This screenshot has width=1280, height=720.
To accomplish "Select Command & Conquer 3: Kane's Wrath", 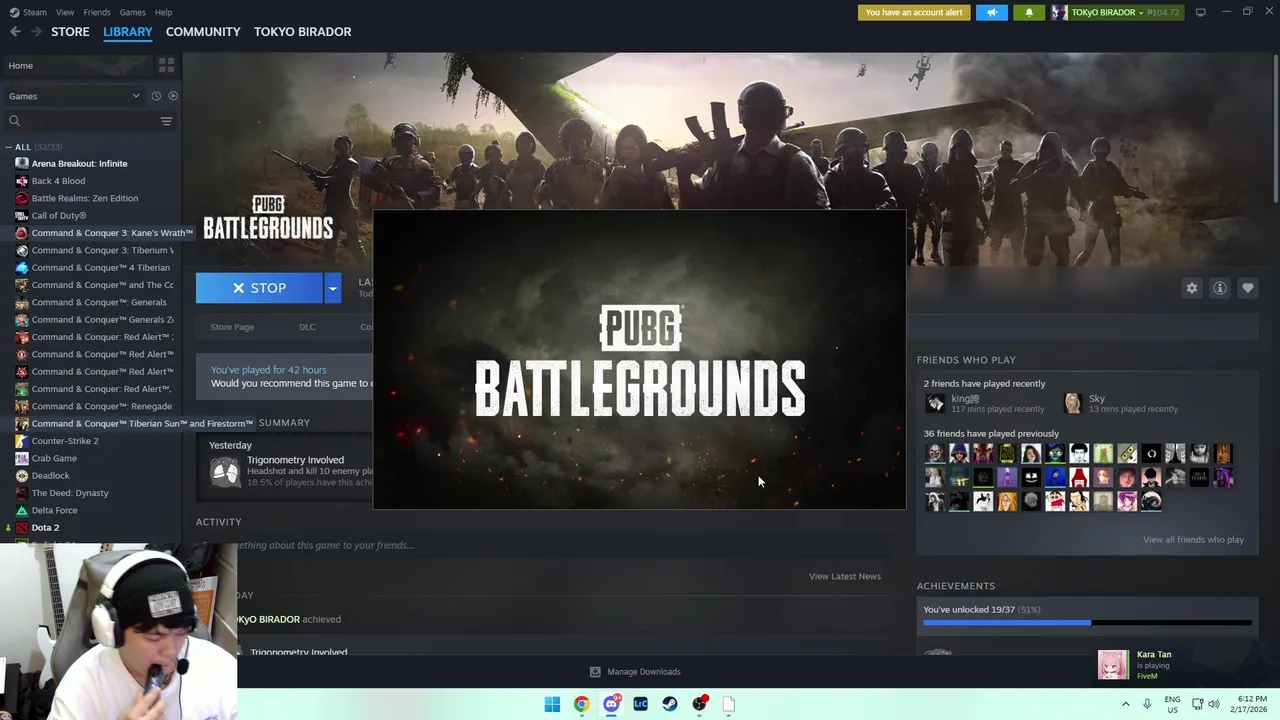I will (x=112, y=233).
